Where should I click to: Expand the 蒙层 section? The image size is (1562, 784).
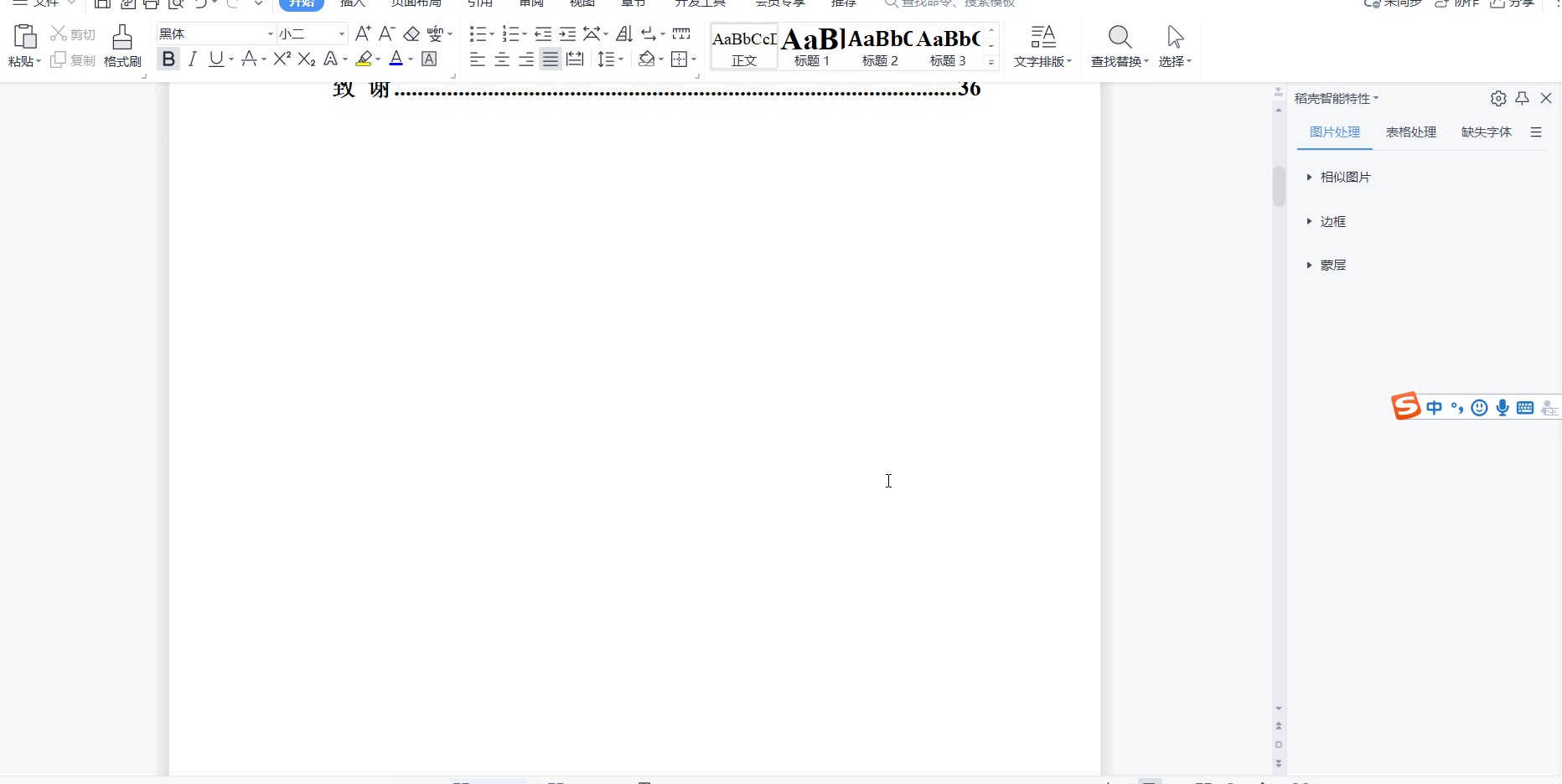1332,265
